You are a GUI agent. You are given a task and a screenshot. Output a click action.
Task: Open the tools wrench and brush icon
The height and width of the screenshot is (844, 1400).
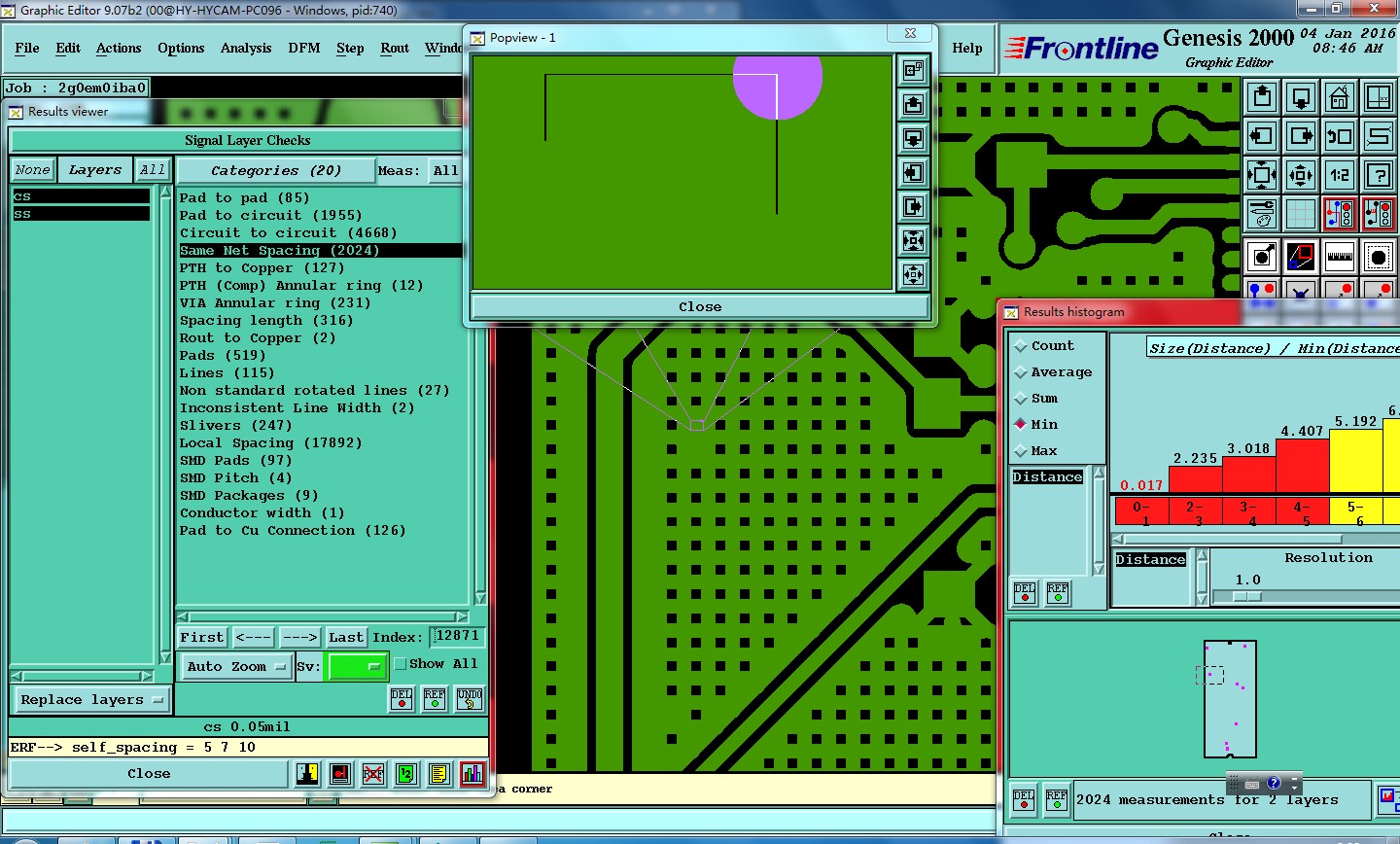click(x=1262, y=215)
